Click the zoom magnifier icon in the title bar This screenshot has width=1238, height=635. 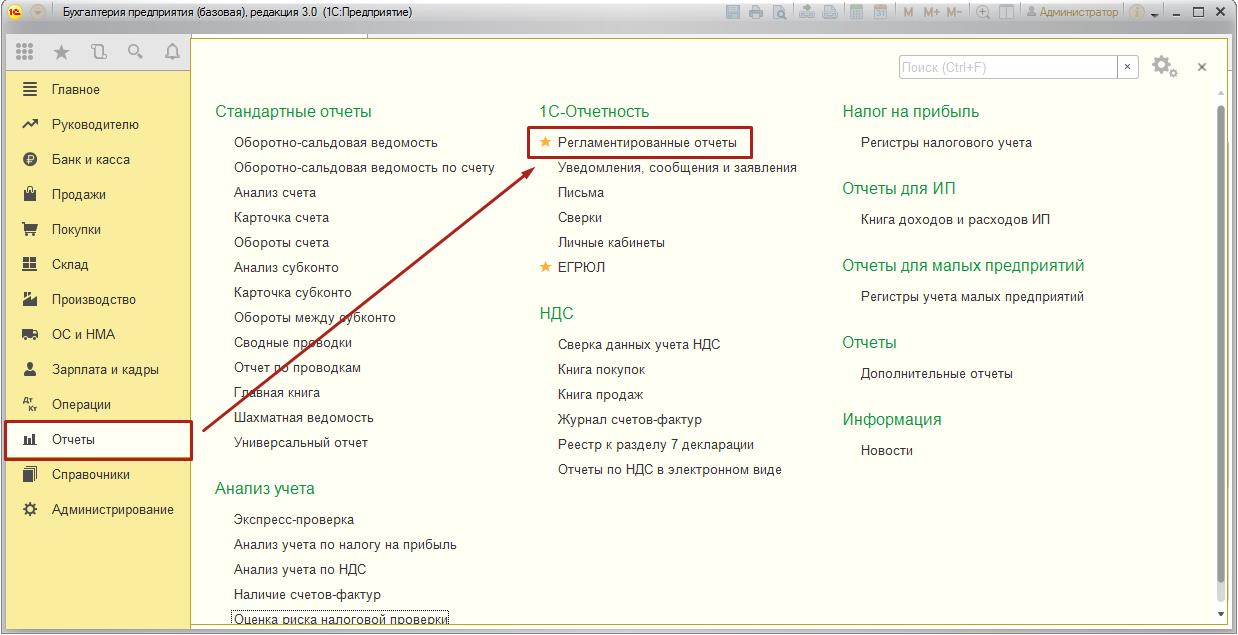click(x=983, y=12)
